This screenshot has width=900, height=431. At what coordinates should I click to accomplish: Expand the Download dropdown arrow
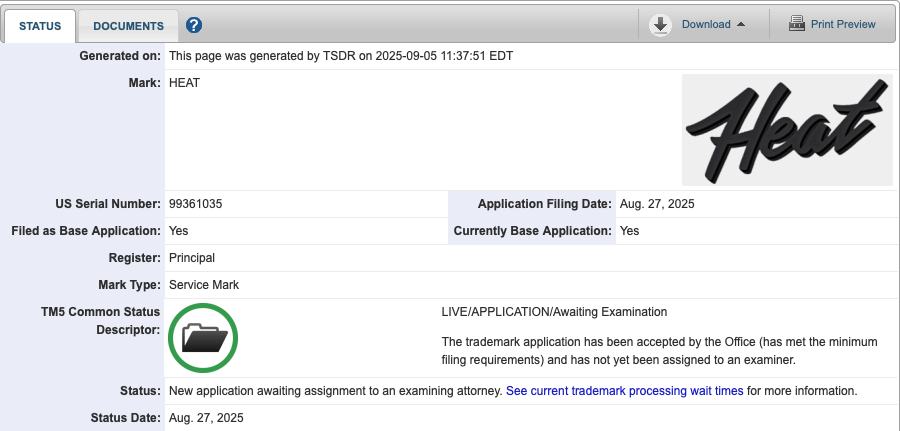pos(741,25)
